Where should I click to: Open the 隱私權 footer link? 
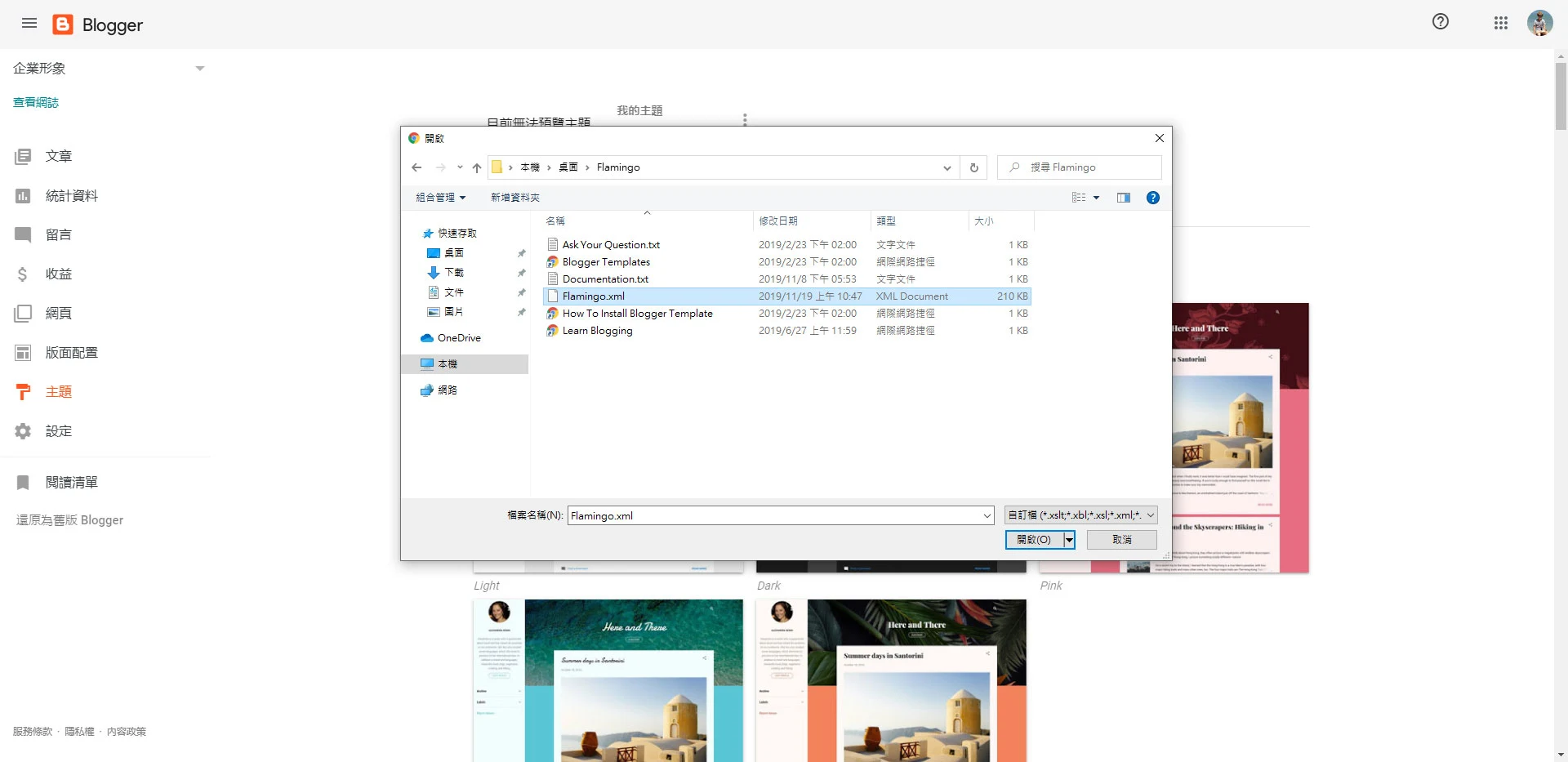coord(79,732)
